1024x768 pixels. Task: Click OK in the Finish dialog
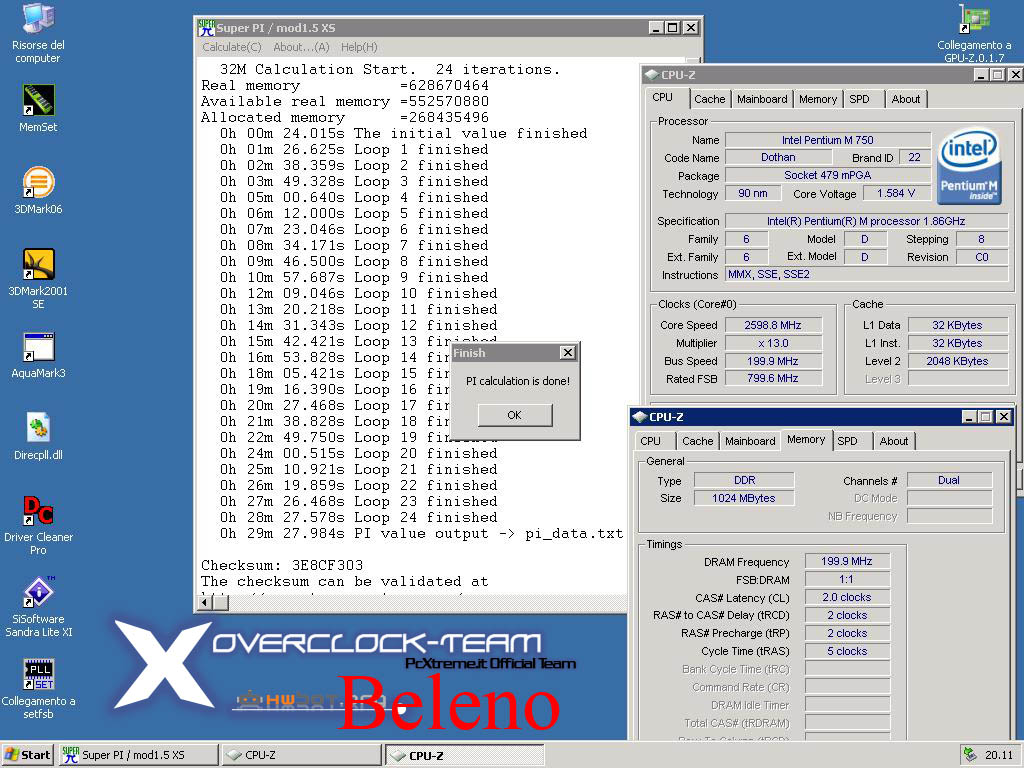(x=515, y=415)
